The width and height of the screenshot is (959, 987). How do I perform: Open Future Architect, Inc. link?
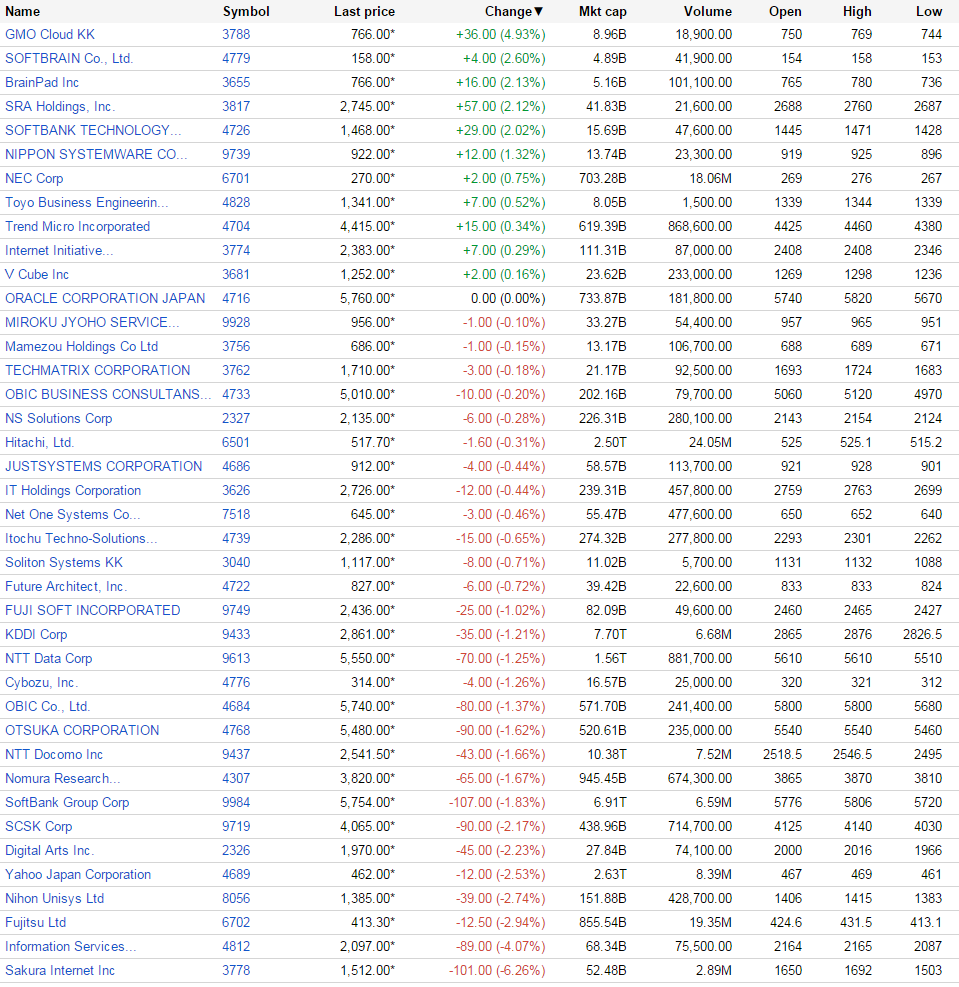[66, 586]
